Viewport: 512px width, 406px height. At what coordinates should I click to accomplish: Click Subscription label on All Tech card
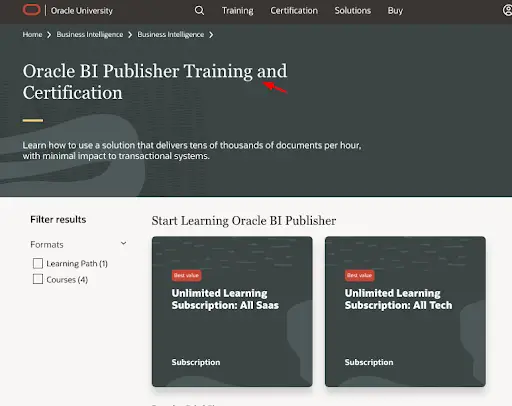click(369, 362)
